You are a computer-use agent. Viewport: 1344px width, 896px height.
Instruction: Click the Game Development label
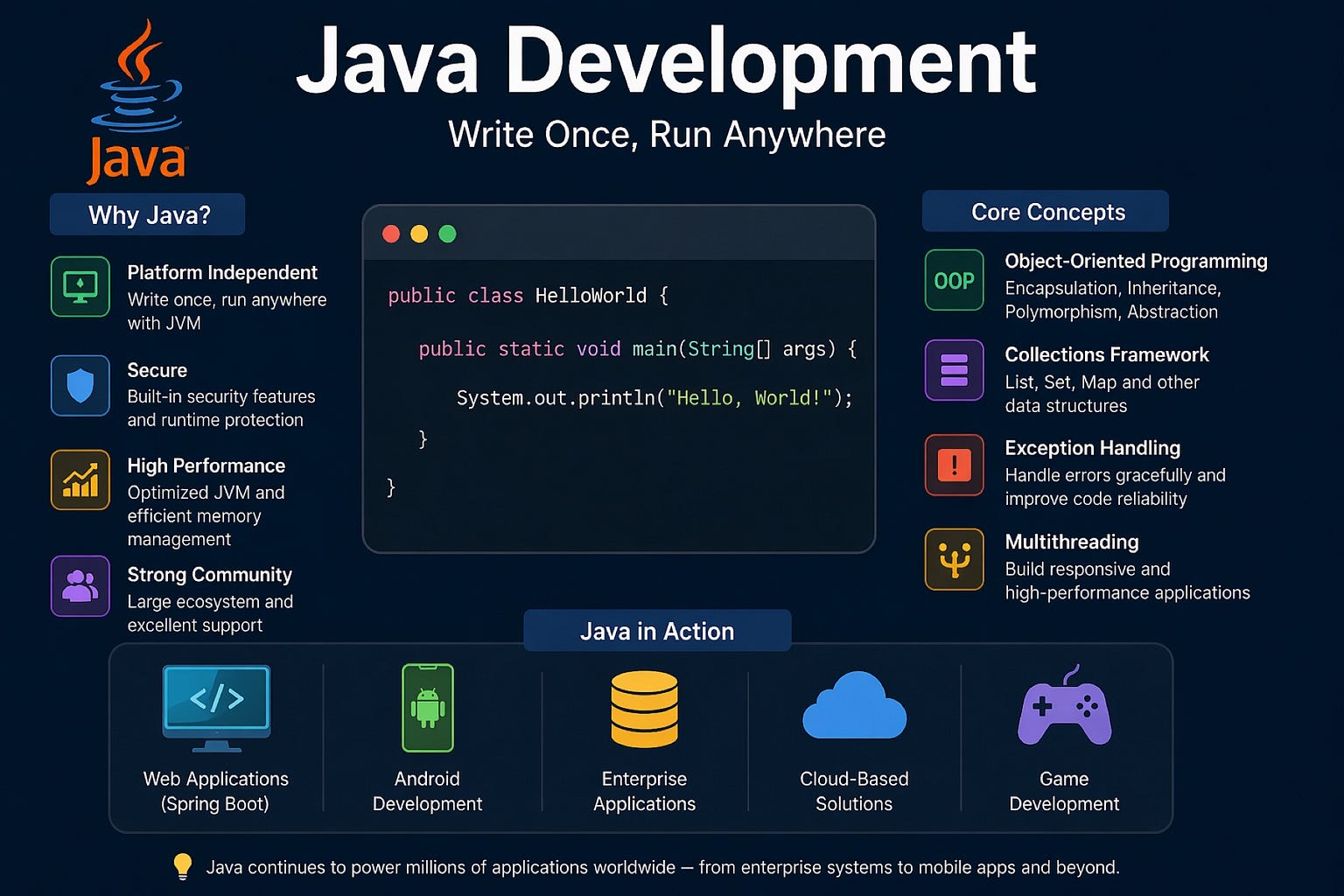click(1064, 791)
